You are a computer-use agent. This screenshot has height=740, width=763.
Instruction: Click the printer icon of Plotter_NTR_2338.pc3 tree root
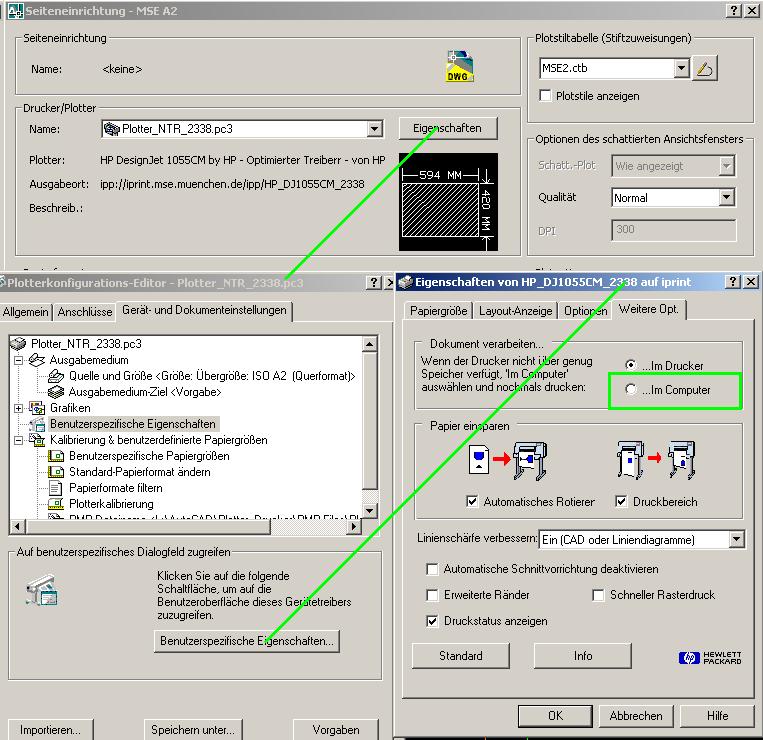point(18,344)
